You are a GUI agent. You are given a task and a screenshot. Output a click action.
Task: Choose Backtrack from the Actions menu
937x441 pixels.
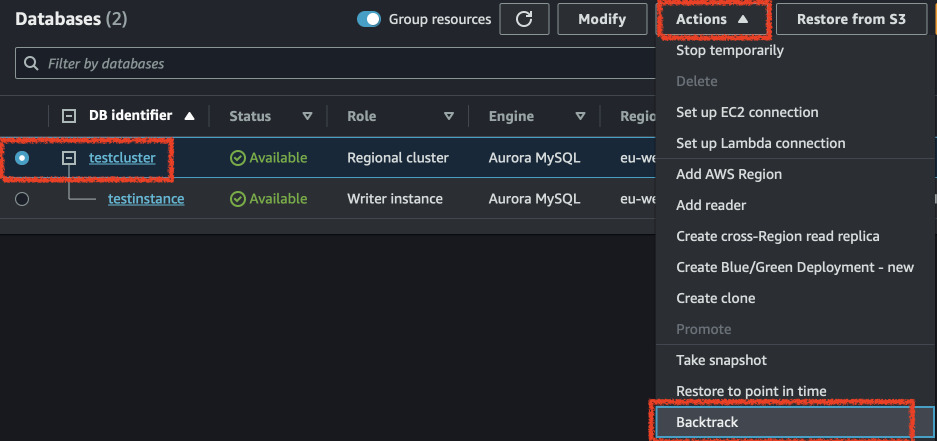[x=707, y=422]
